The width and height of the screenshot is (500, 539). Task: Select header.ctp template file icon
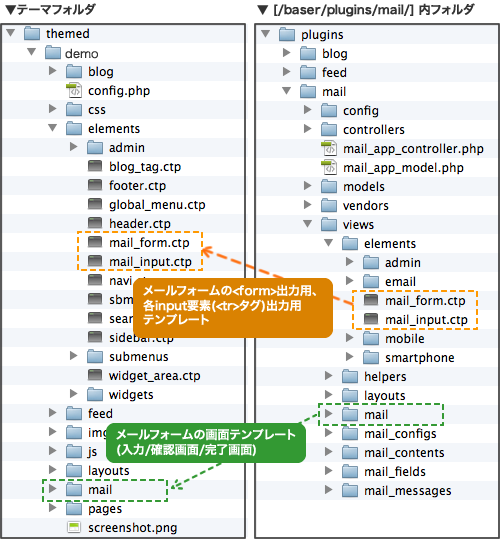click(x=95, y=223)
